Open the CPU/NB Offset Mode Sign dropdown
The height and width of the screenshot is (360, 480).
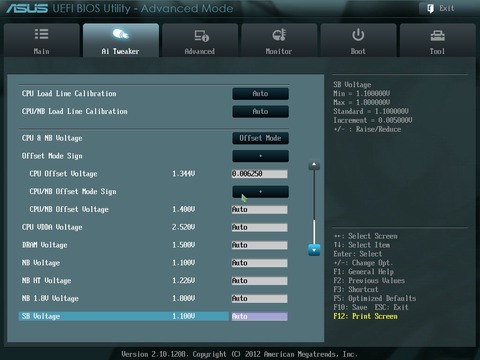260,192
